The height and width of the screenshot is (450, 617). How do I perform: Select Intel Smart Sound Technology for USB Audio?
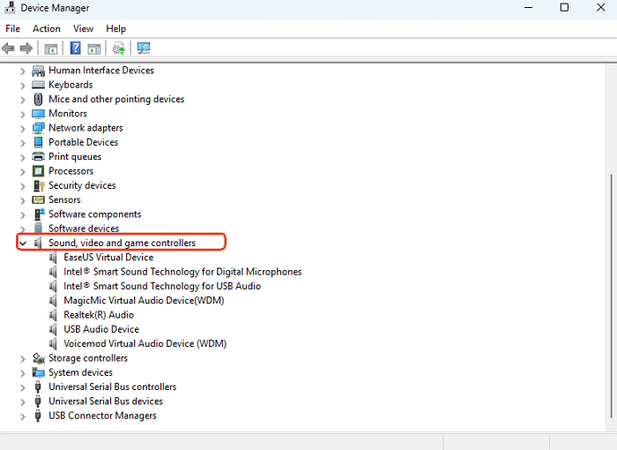click(x=162, y=286)
